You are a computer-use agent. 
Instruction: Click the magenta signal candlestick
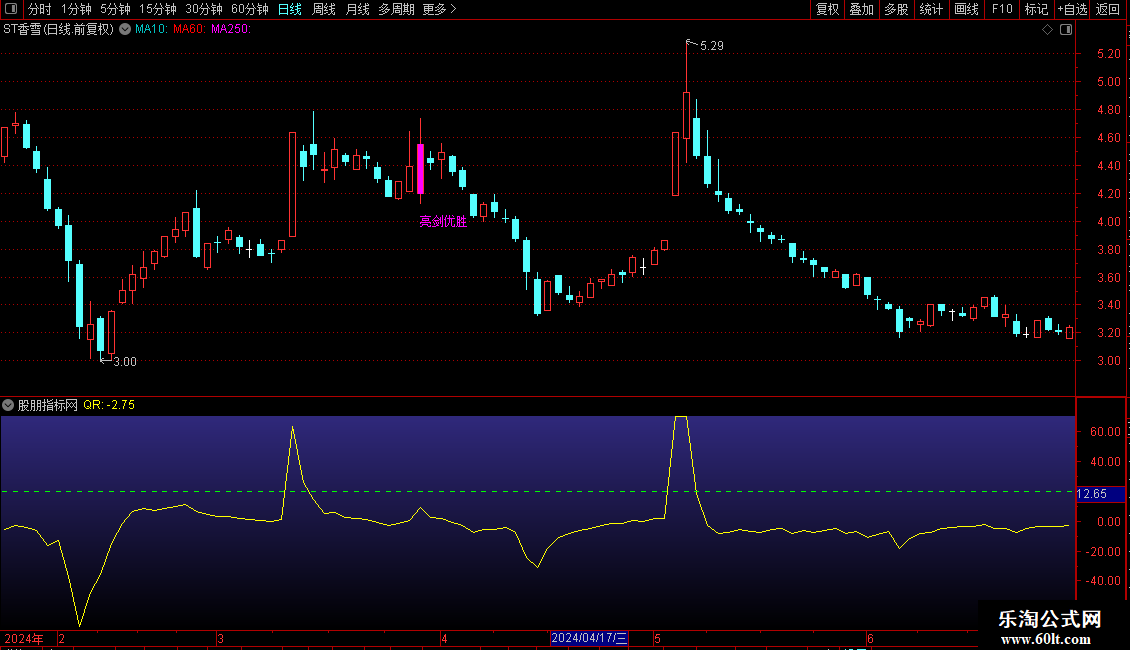pyautogui.click(x=420, y=169)
